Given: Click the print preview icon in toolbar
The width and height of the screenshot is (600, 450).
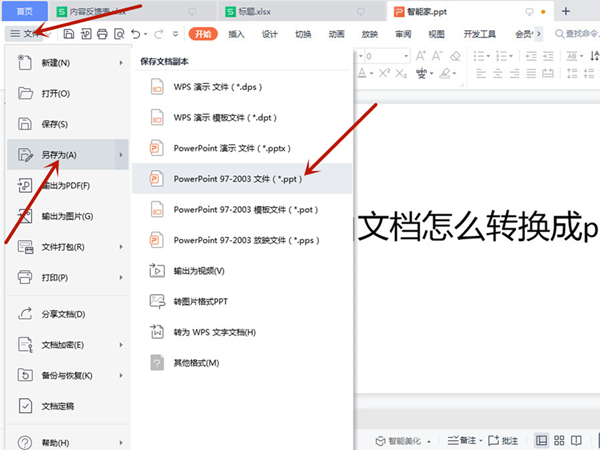Looking at the screenshot, I should tap(119, 34).
